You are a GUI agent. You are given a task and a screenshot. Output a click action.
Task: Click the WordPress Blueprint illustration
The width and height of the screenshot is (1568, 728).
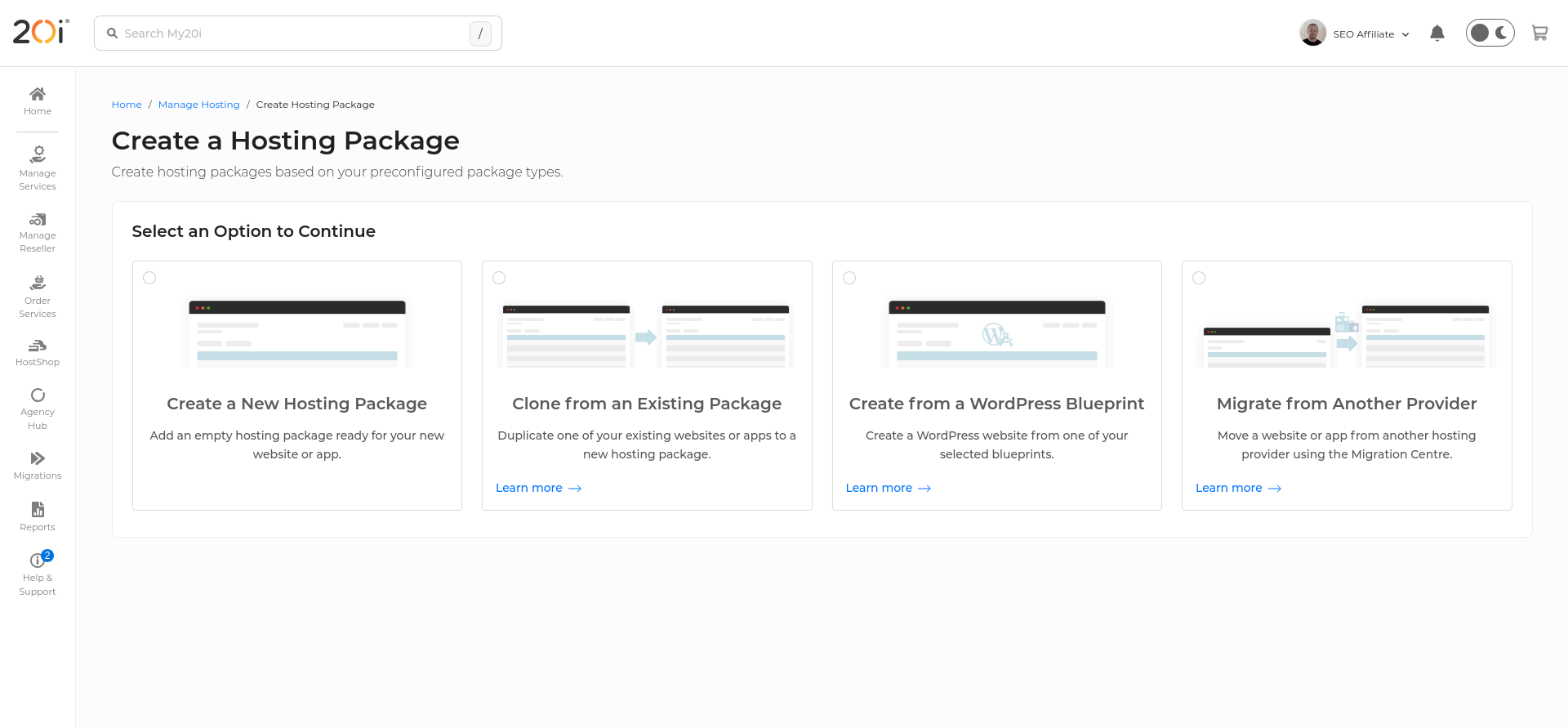pyautogui.click(x=997, y=332)
